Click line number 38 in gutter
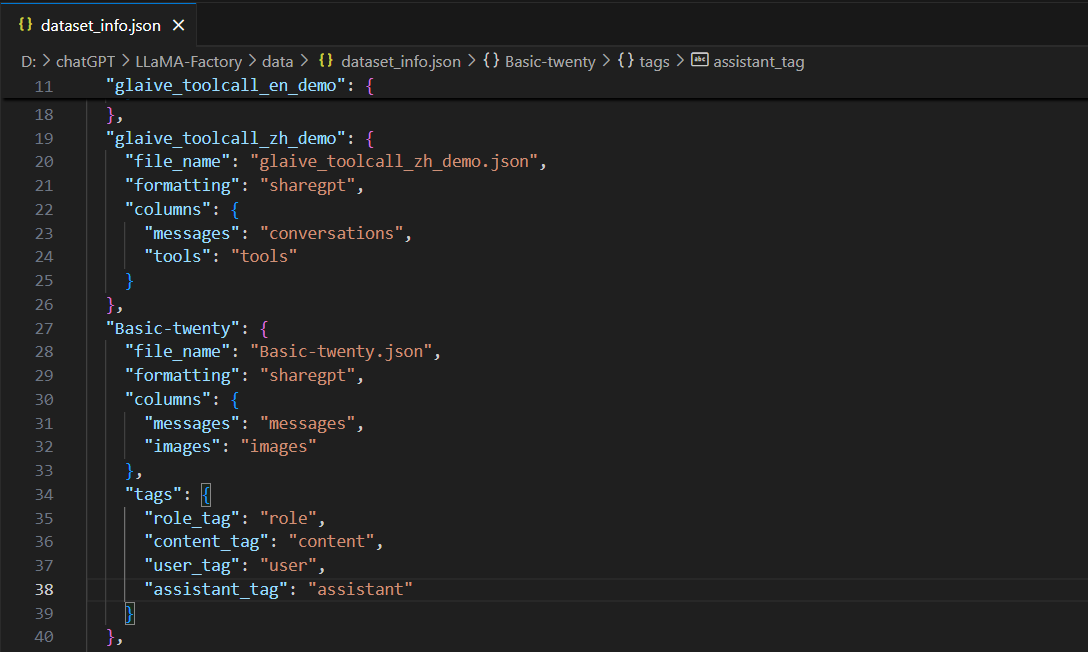The image size is (1088, 652). tap(44, 590)
